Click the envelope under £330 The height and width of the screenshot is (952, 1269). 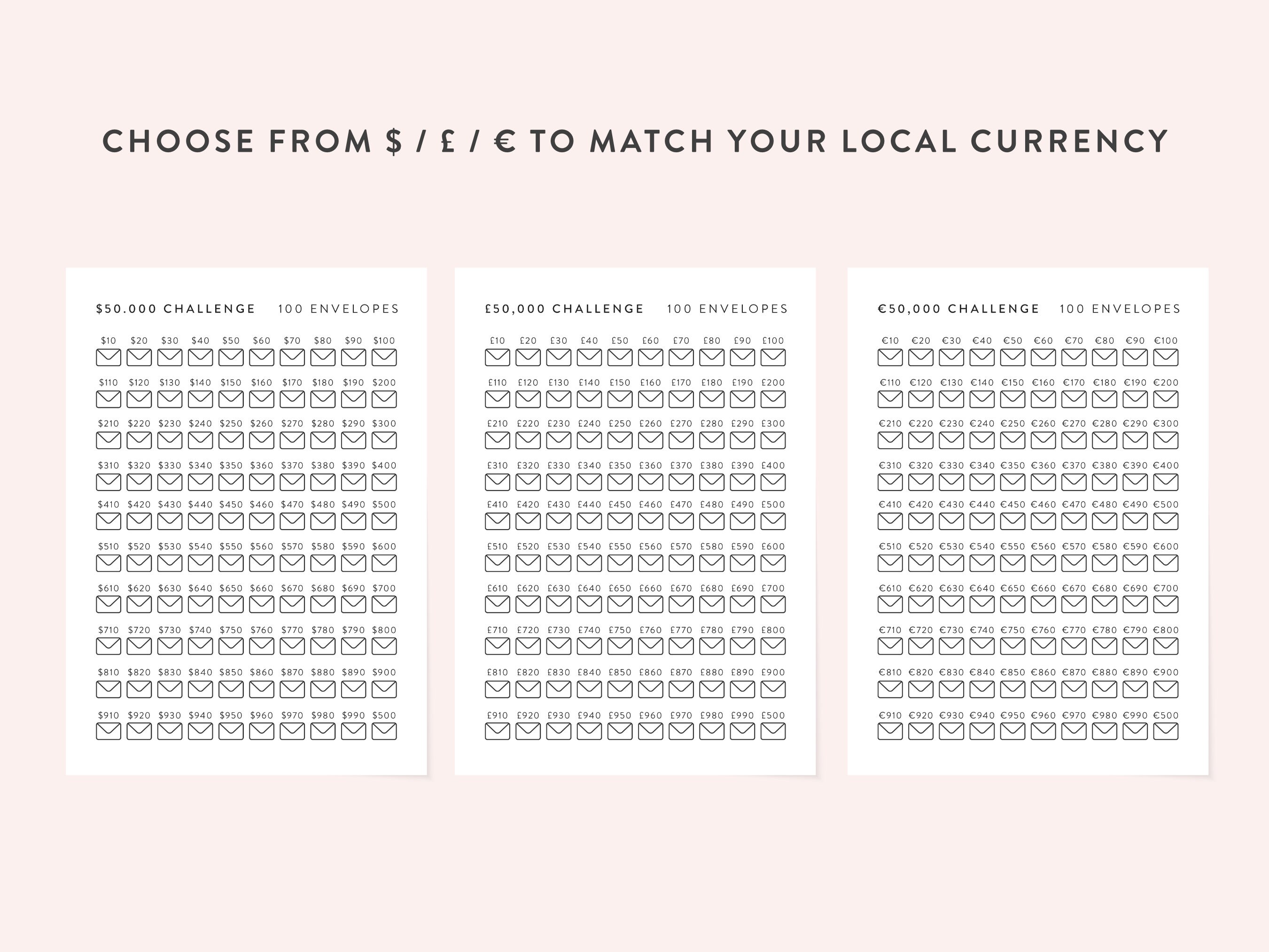pos(559,482)
